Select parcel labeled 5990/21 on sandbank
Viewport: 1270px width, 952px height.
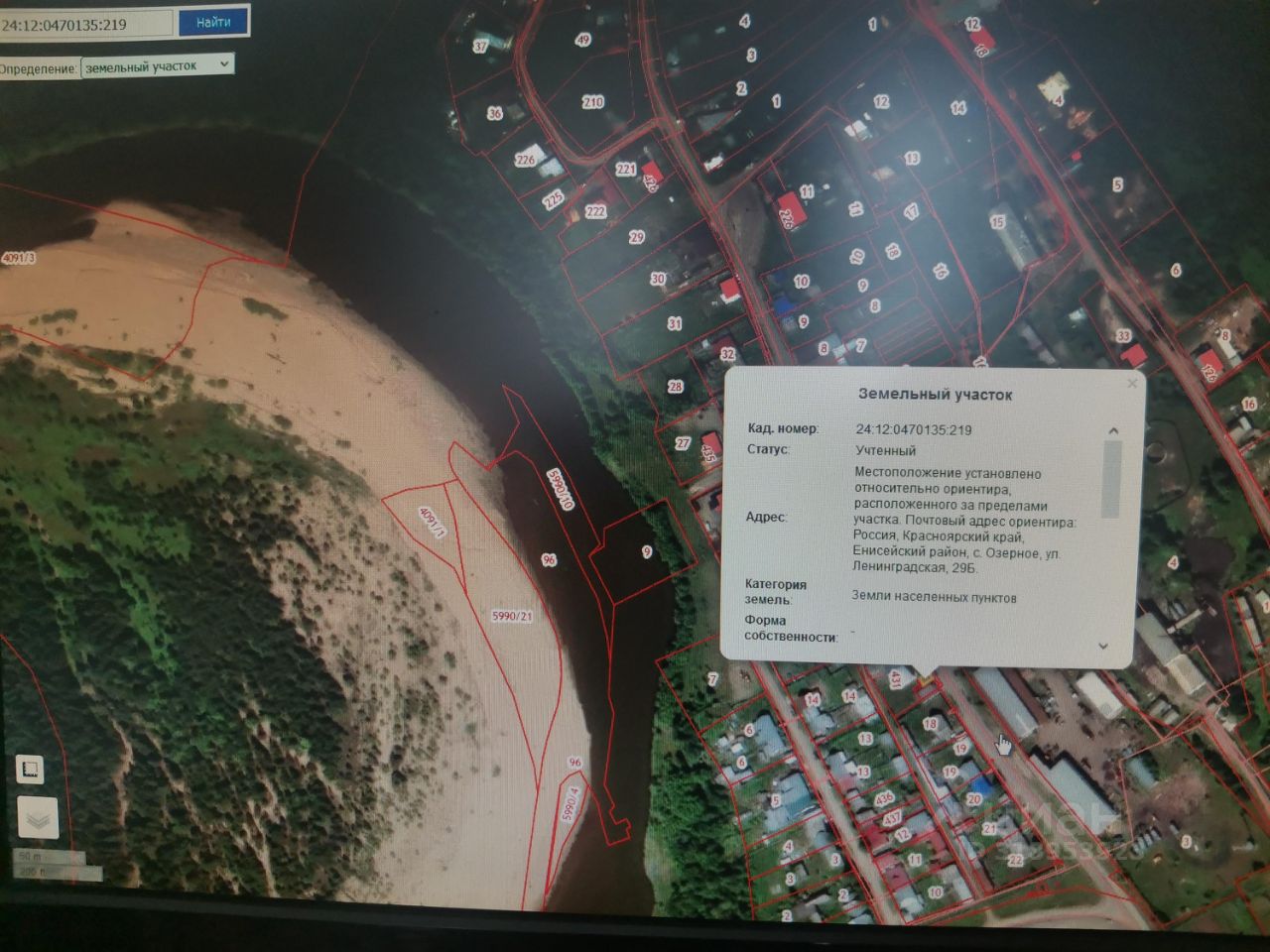point(512,616)
